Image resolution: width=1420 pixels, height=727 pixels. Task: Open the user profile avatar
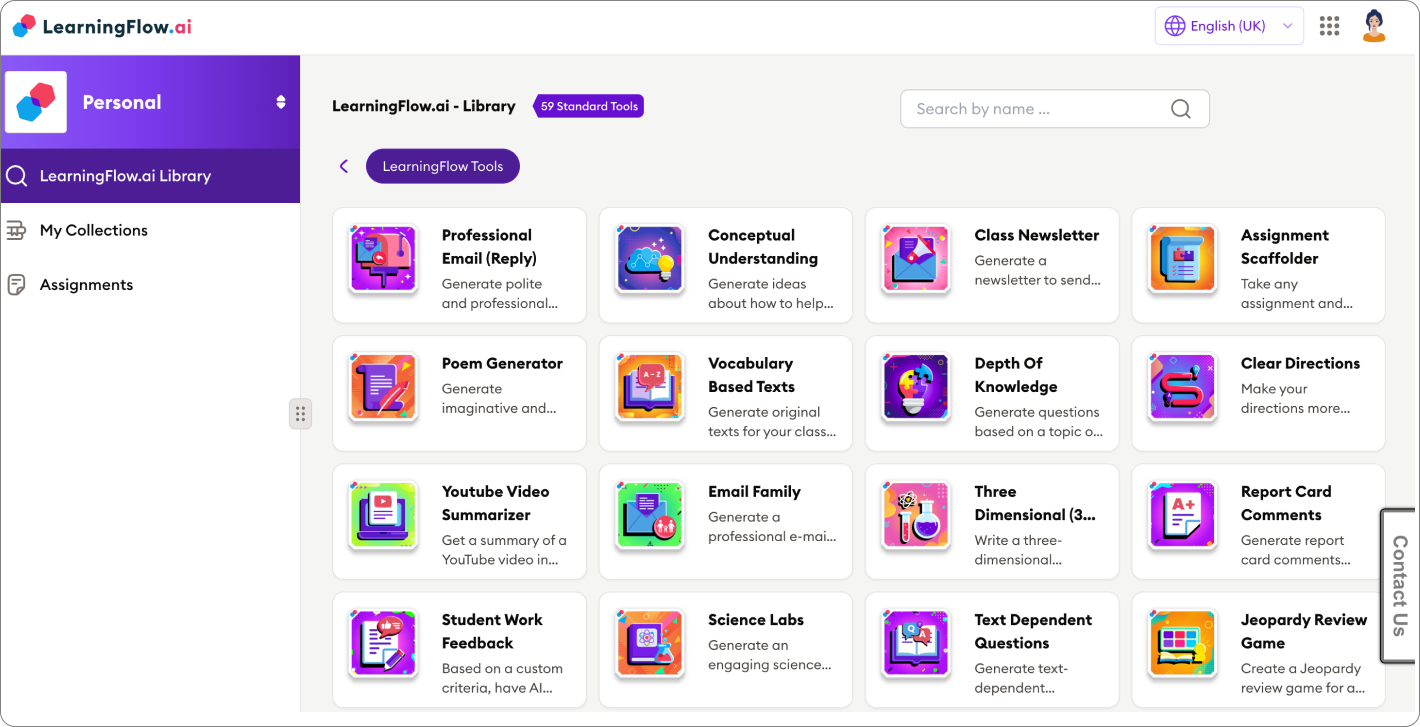(x=1375, y=26)
